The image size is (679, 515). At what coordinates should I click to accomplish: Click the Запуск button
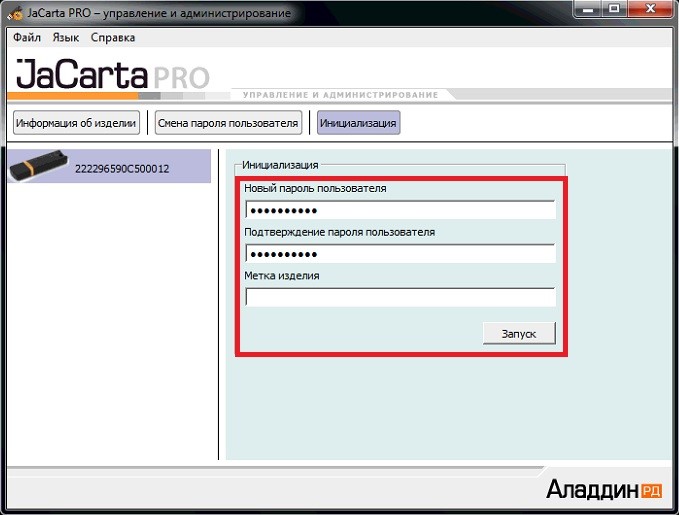(x=519, y=334)
